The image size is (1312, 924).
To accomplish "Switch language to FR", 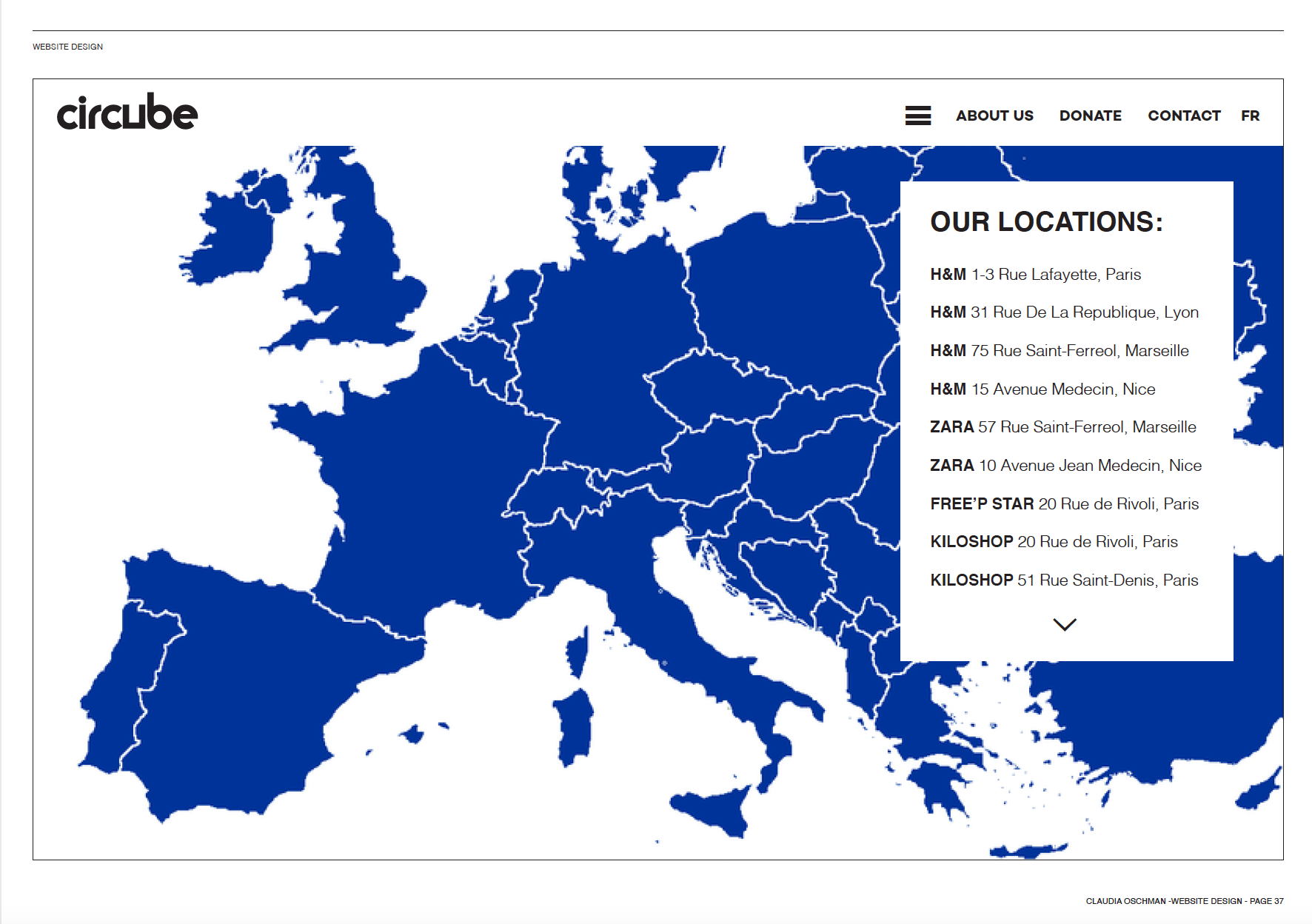I will [1251, 115].
